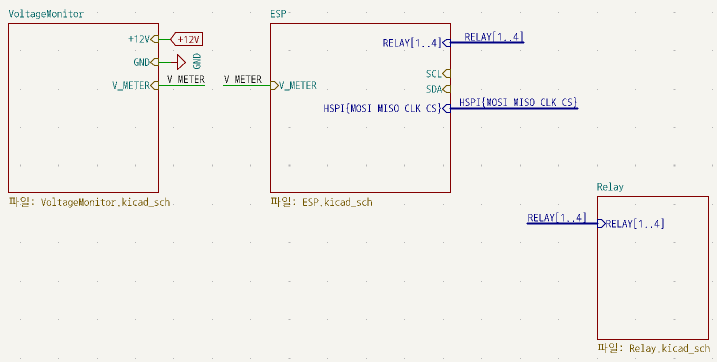Image resolution: width=717 pixels, height=362 pixels.
Task: Select the Relay sheet title label
Action: (610, 187)
